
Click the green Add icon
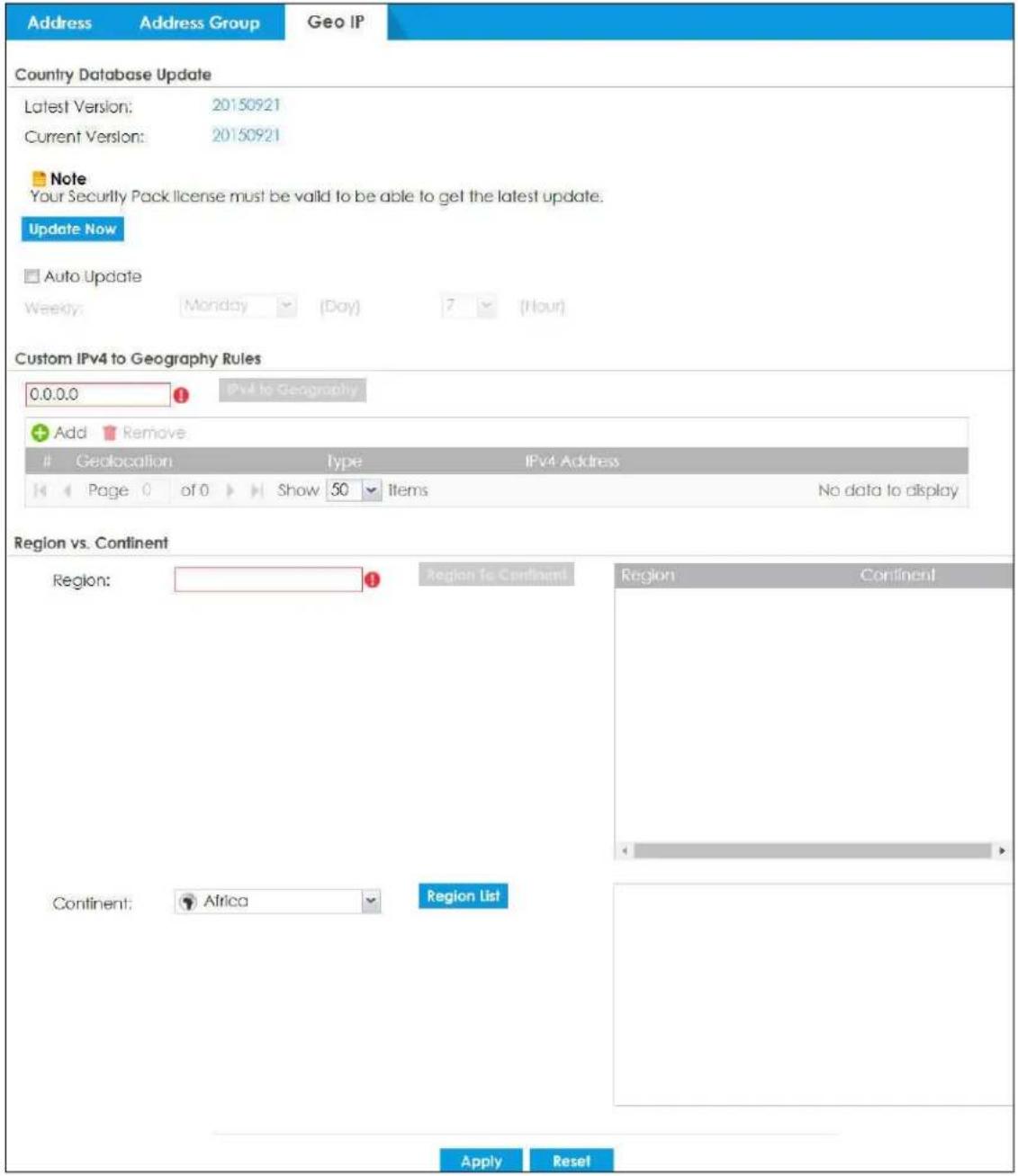tap(40, 433)
